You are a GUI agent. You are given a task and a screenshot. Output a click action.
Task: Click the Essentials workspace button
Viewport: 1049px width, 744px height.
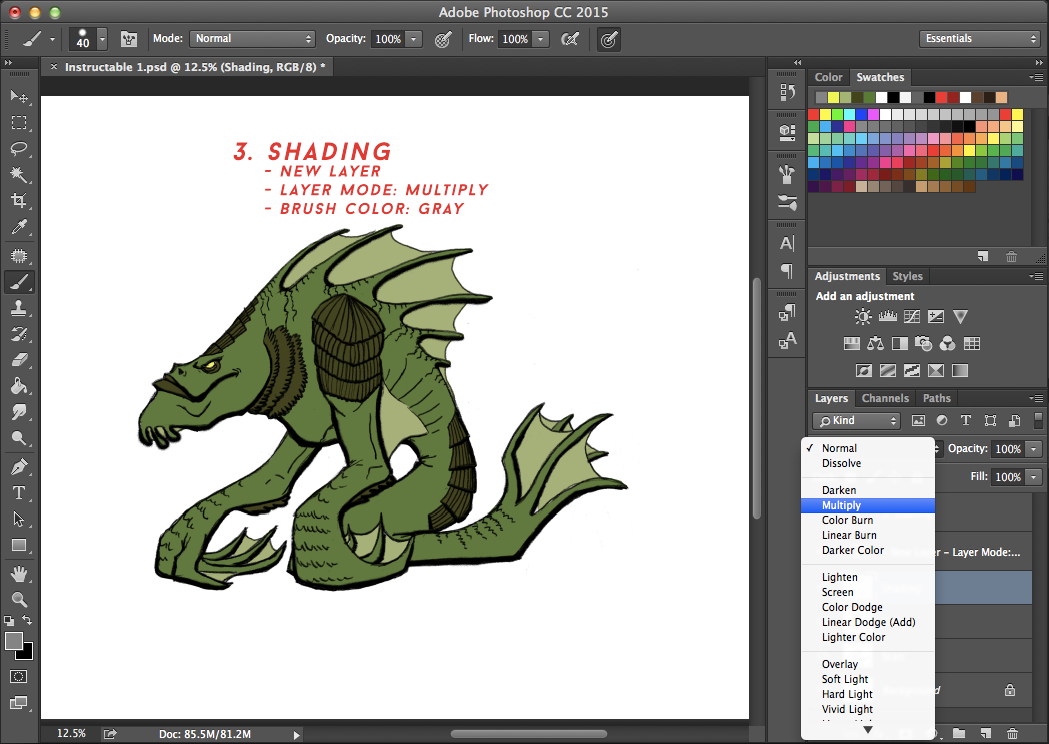978,37
